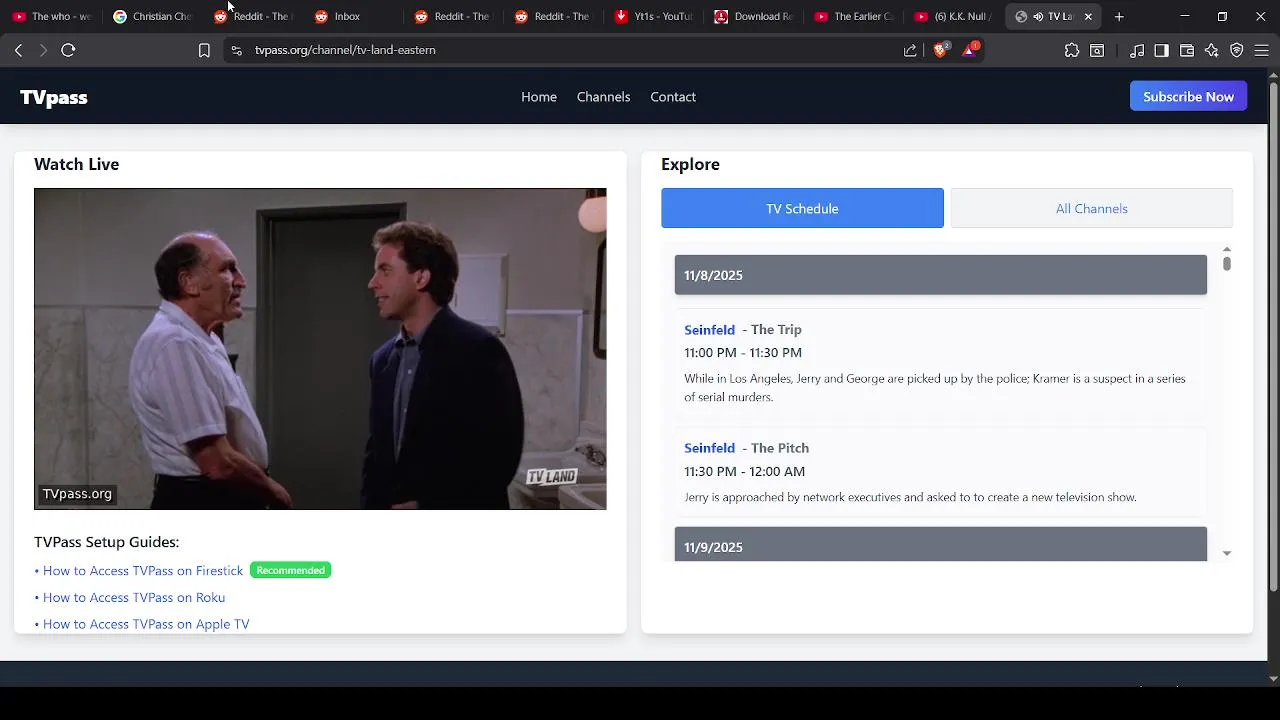The width and height of the screenshot is (1280, 720).
Task: Switch to the Christian Google search tab
Action: pyautogui.click(x=152, y=16)
